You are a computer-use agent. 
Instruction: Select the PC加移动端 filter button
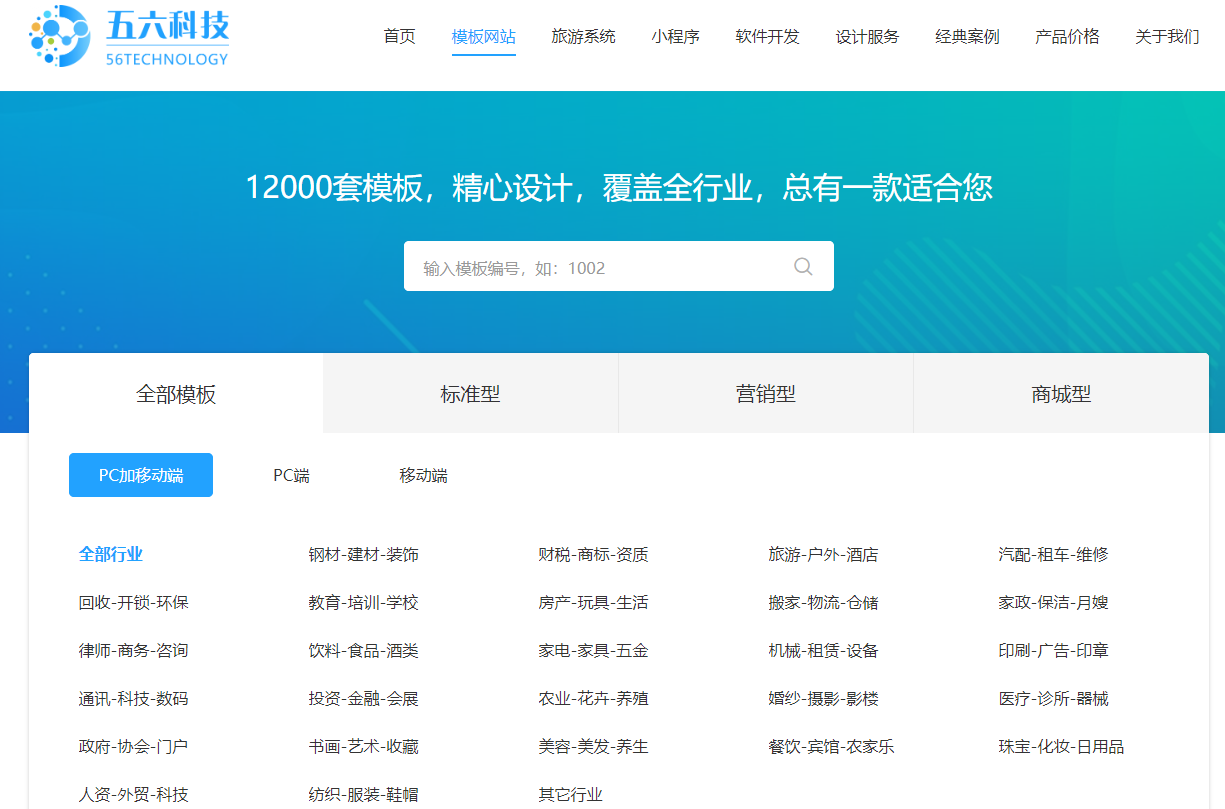click(140, 474)
